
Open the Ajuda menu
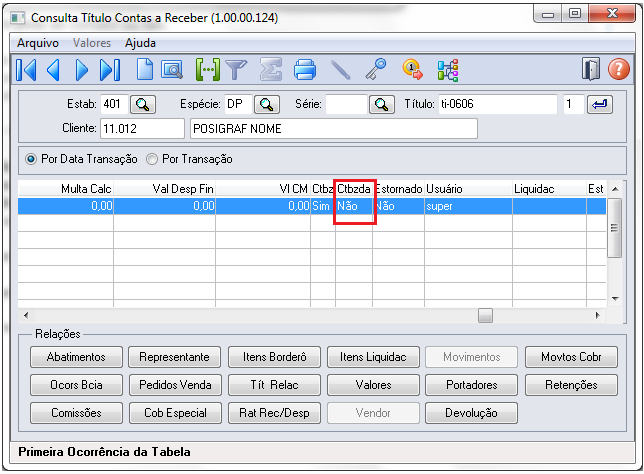140,43
